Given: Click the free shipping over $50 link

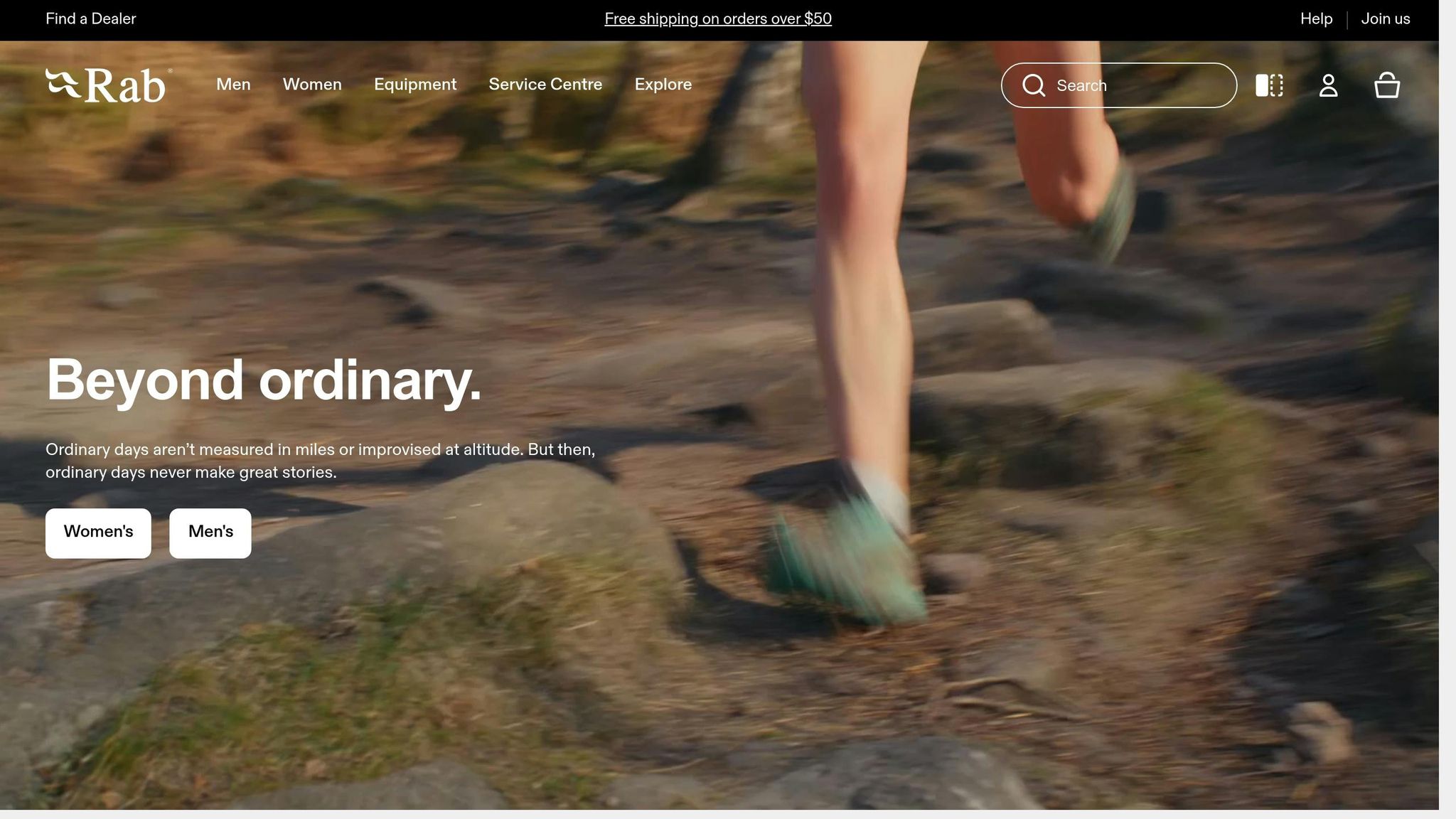Looking at the screenshot, I should [x=717, y=19].
